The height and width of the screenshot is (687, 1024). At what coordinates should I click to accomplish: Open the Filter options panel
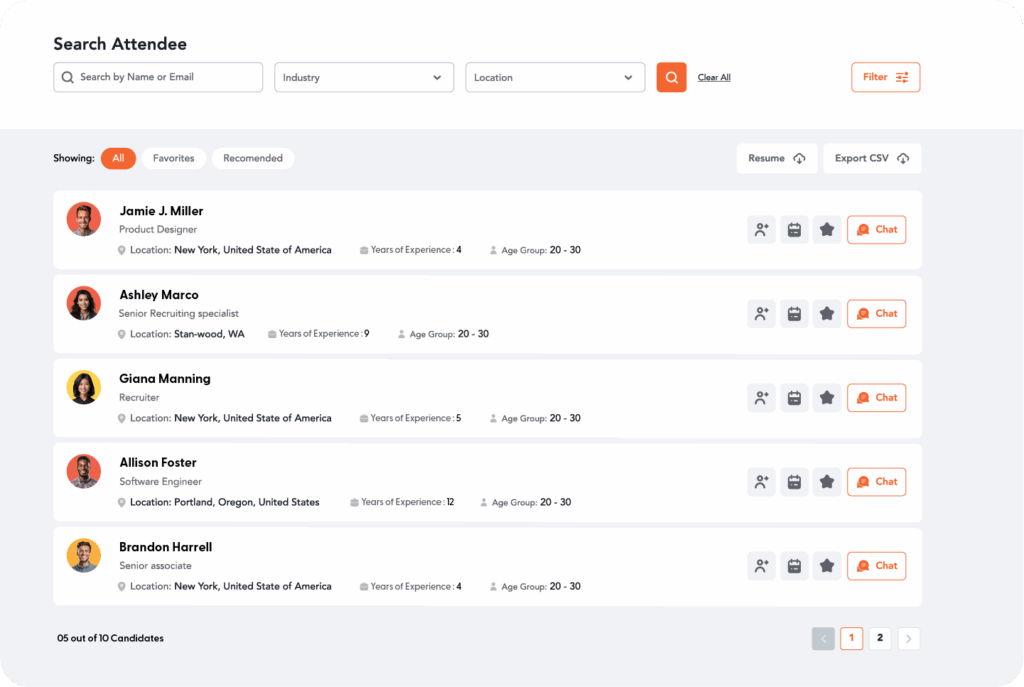click(x=886, y=77)
